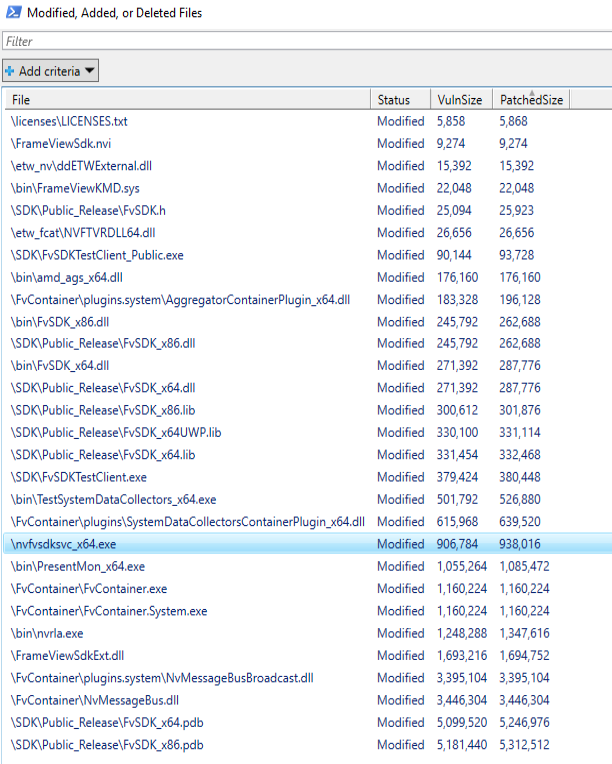Click PatchedSize value 938,016

tap(519, 544)
